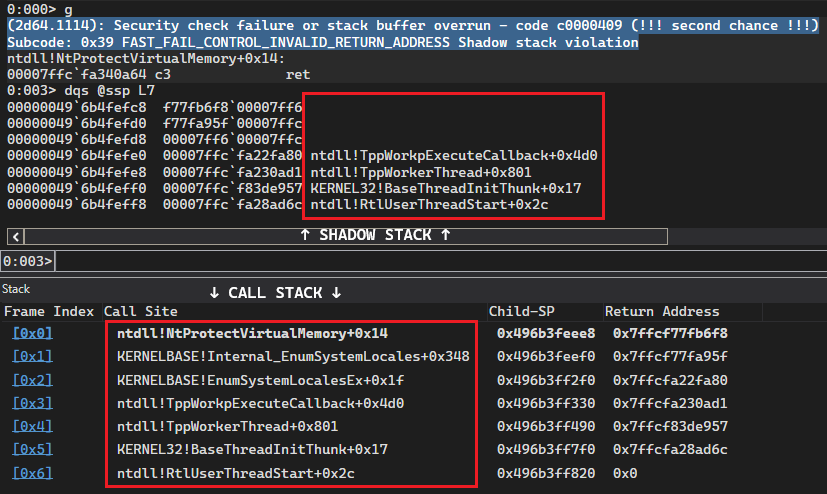Click shadow stack address 00000049`6b4feff8

(x=76, y=204)
